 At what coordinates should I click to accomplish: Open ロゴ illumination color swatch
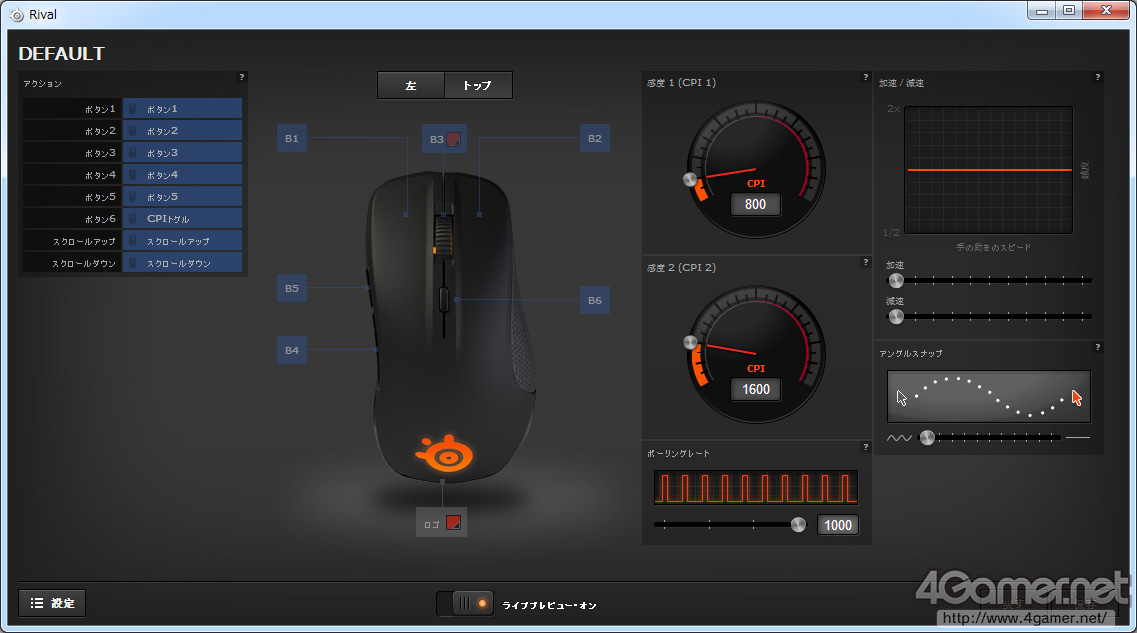pos(453,523)
